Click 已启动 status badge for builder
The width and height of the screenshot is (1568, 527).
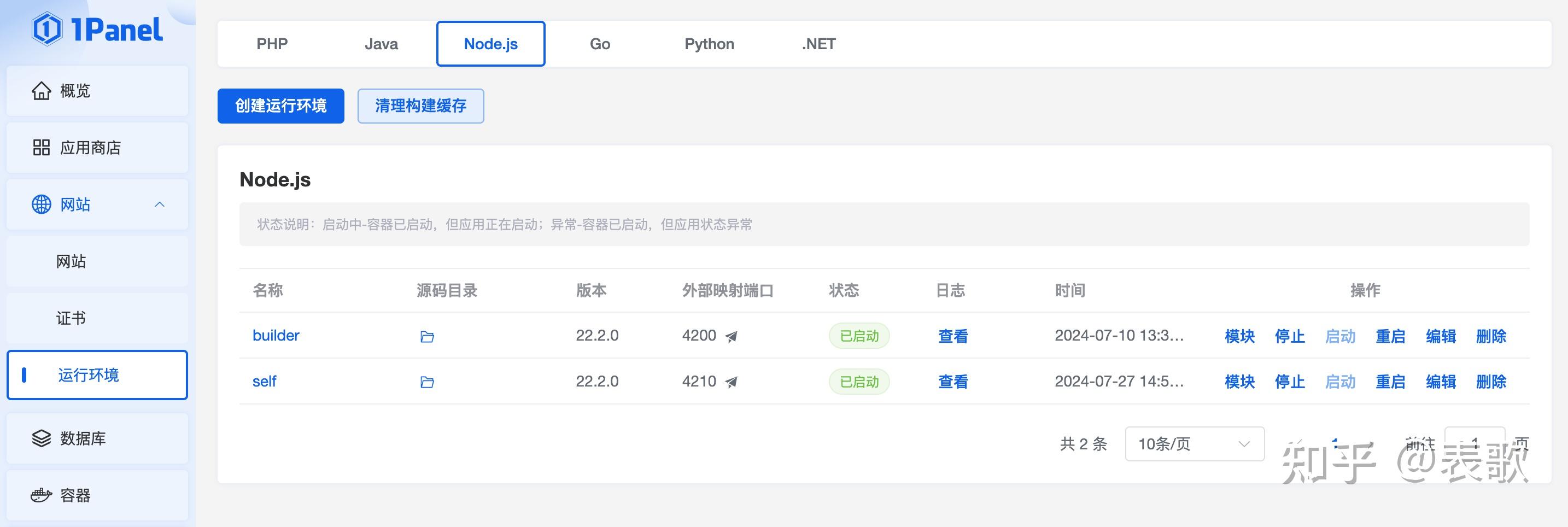coord(859,336)
